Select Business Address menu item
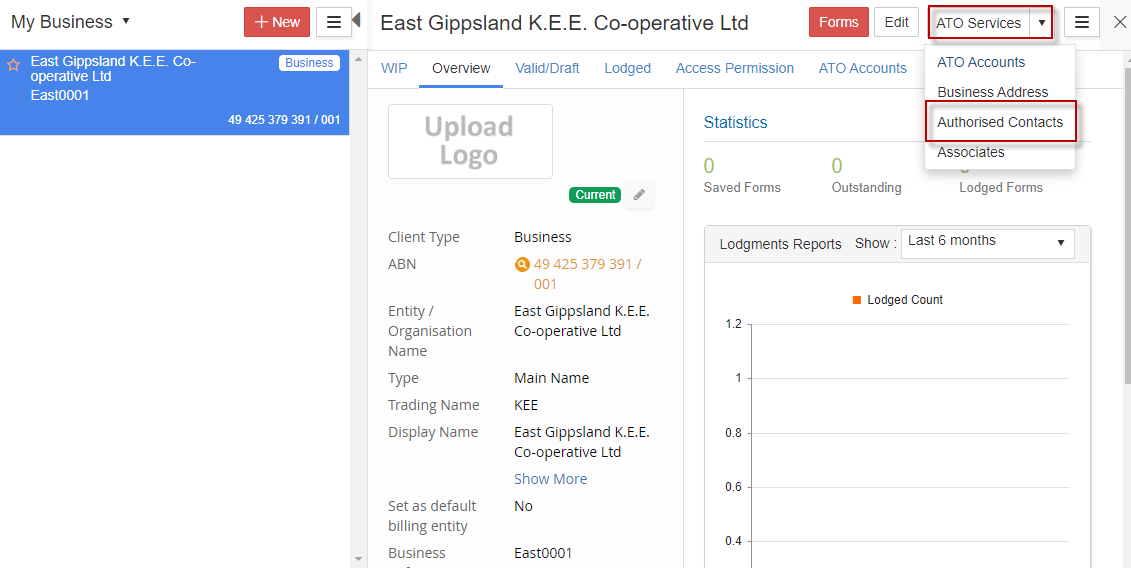Screen dimensions: 1131x568 point(992,92)
